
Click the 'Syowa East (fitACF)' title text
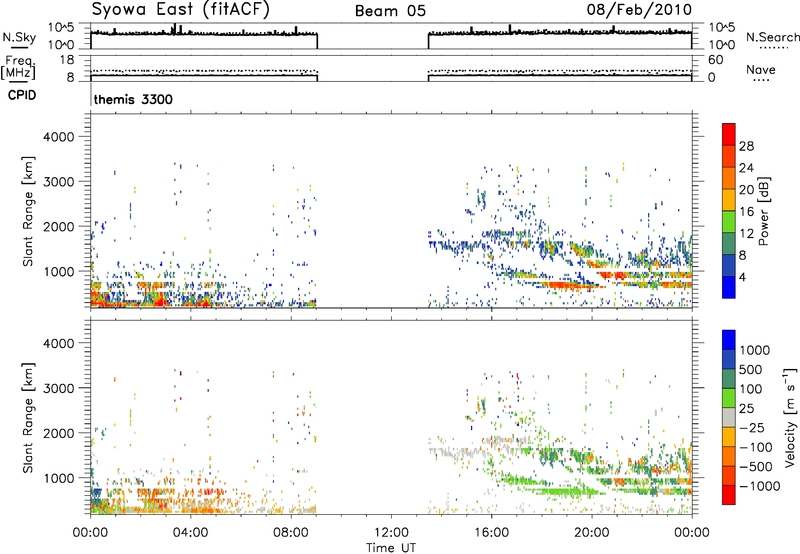pos(180,9)
